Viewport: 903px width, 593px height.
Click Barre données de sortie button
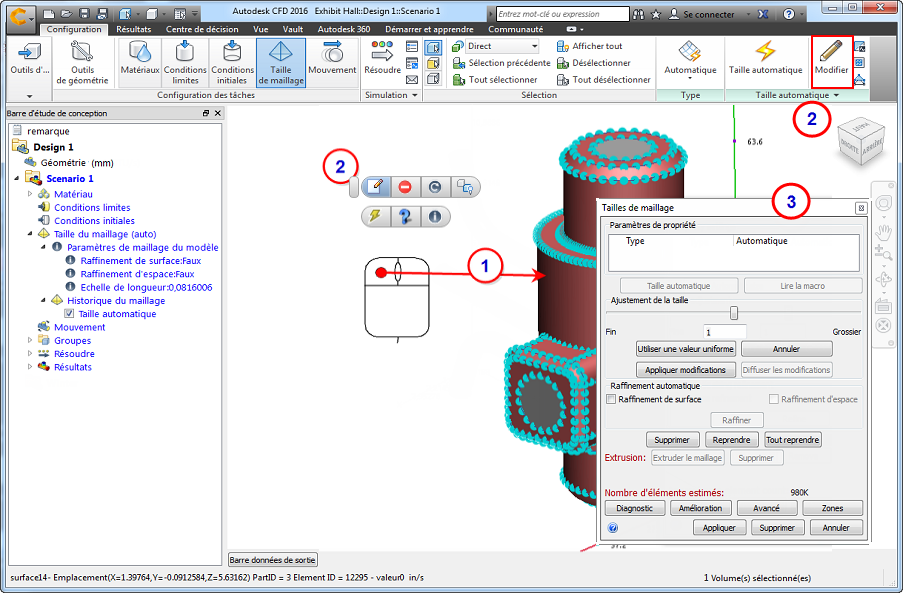point(272,560)
